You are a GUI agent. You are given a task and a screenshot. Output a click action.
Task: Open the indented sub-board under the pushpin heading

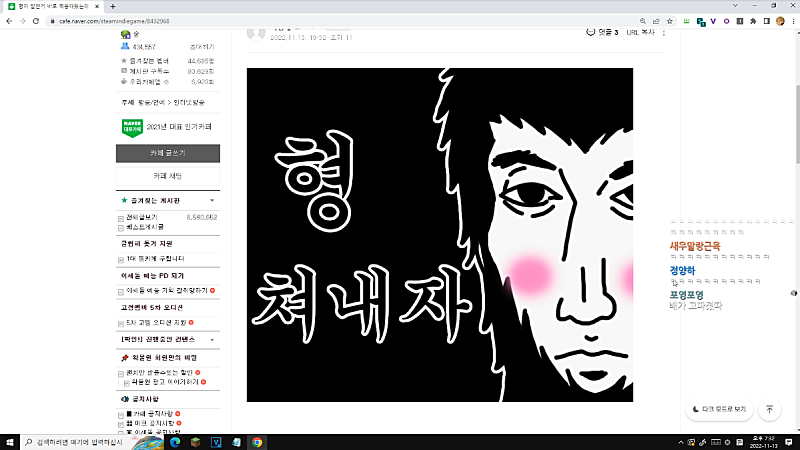pos(165,382)
